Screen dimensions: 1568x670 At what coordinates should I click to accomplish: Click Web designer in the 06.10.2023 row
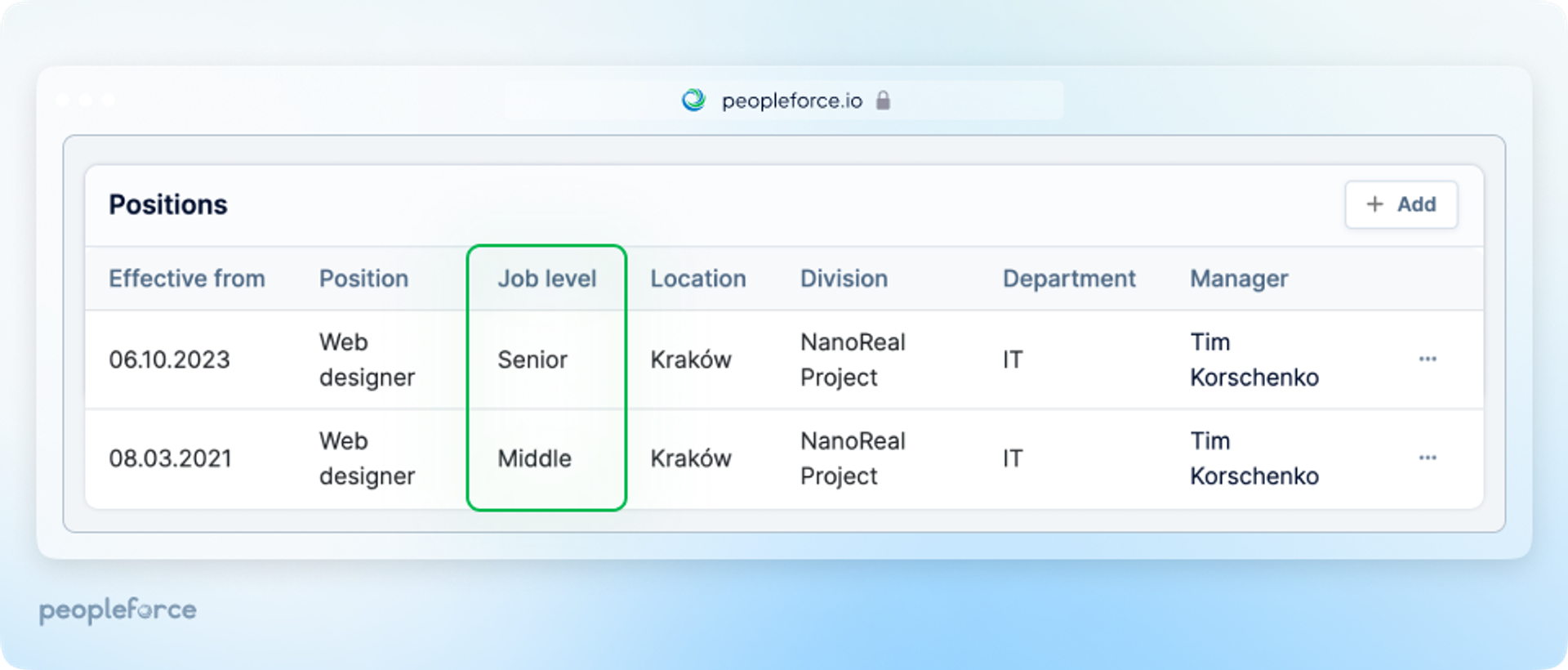[x=367, y=360]
